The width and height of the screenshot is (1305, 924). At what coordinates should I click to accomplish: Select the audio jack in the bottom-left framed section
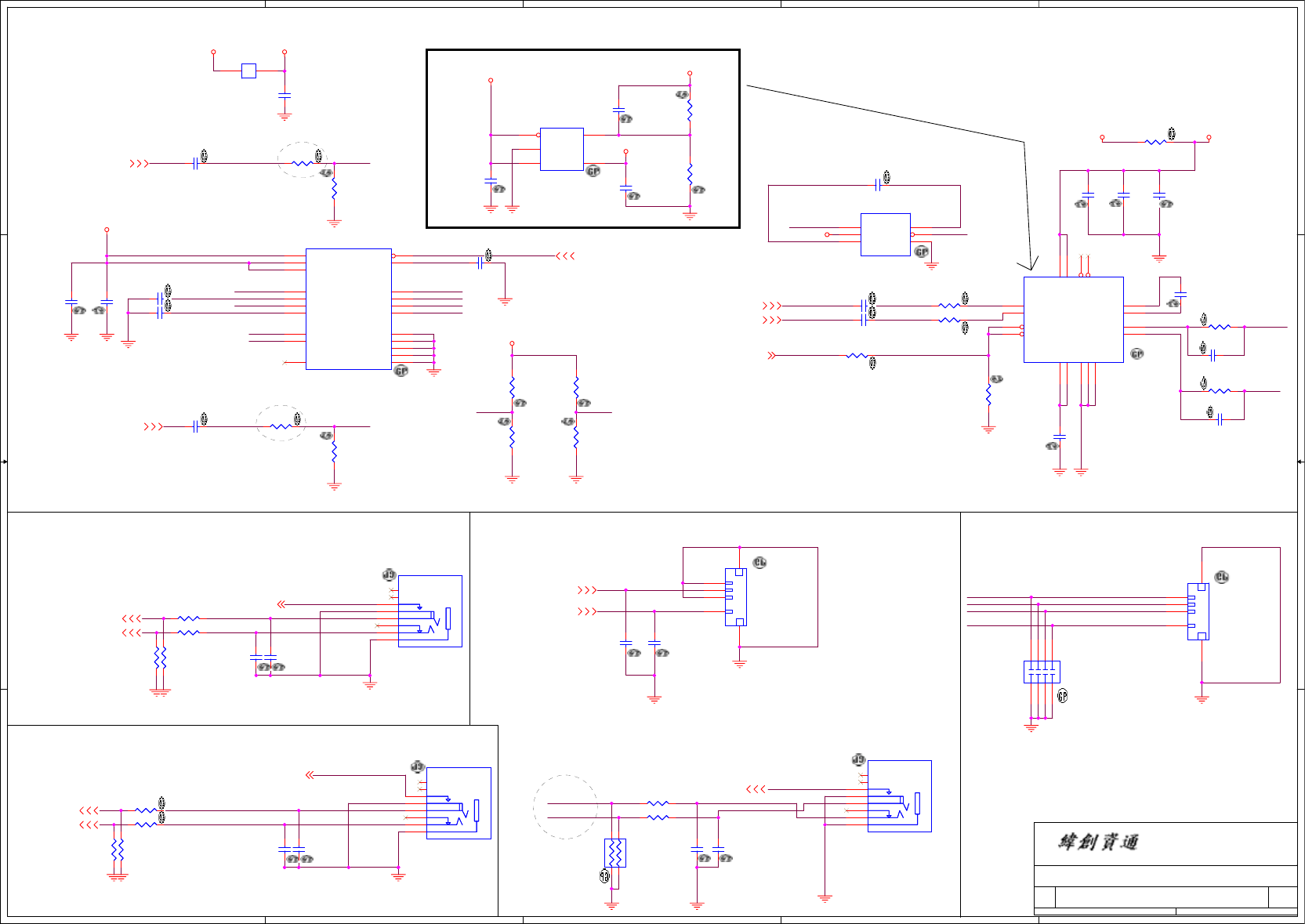click(459, 803)
